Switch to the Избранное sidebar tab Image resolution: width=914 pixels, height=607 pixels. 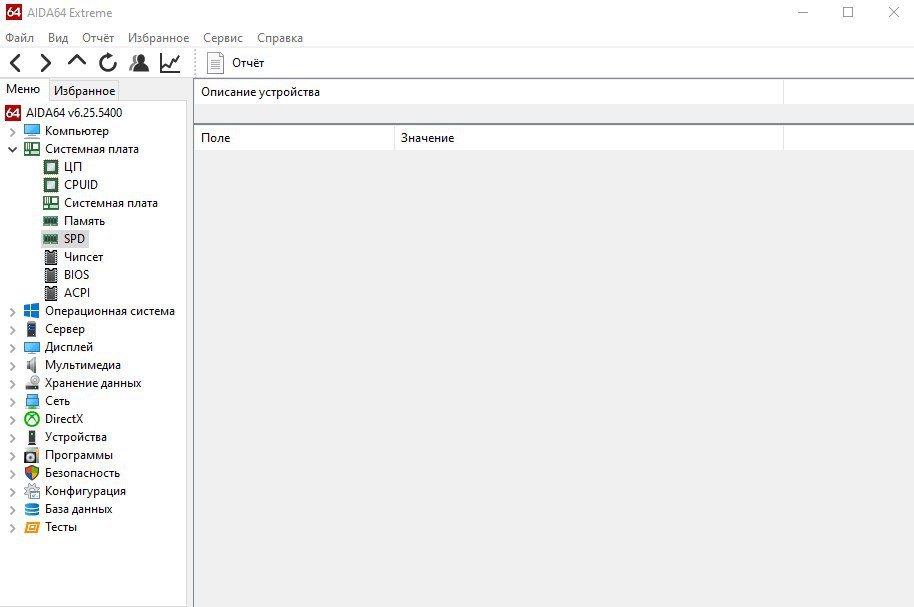pyautogui.click(x=85, y=91)
